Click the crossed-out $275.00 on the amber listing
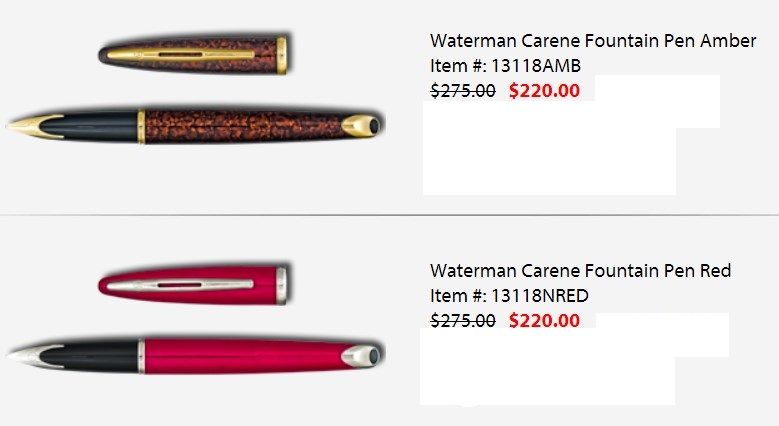Image resolution: width=779 pixels, height=426 pixels. pyautogui.click(x=463, y=90)
